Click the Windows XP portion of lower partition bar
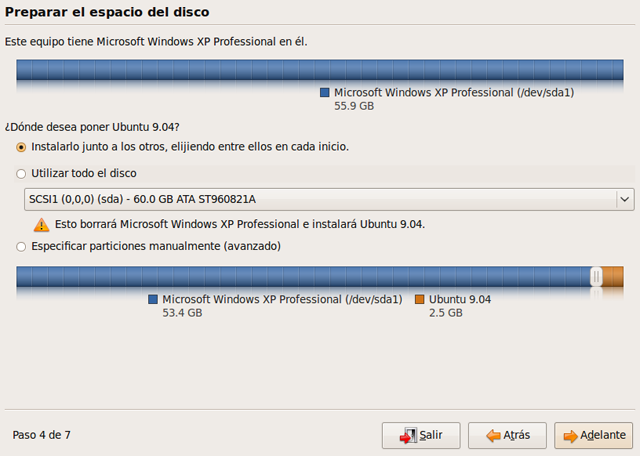 (300, 277)
